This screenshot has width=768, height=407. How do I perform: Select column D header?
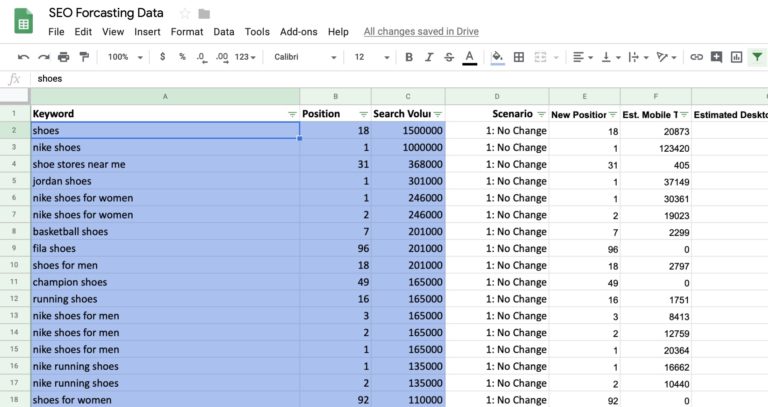pyautogui.click(x=497, y=96)
